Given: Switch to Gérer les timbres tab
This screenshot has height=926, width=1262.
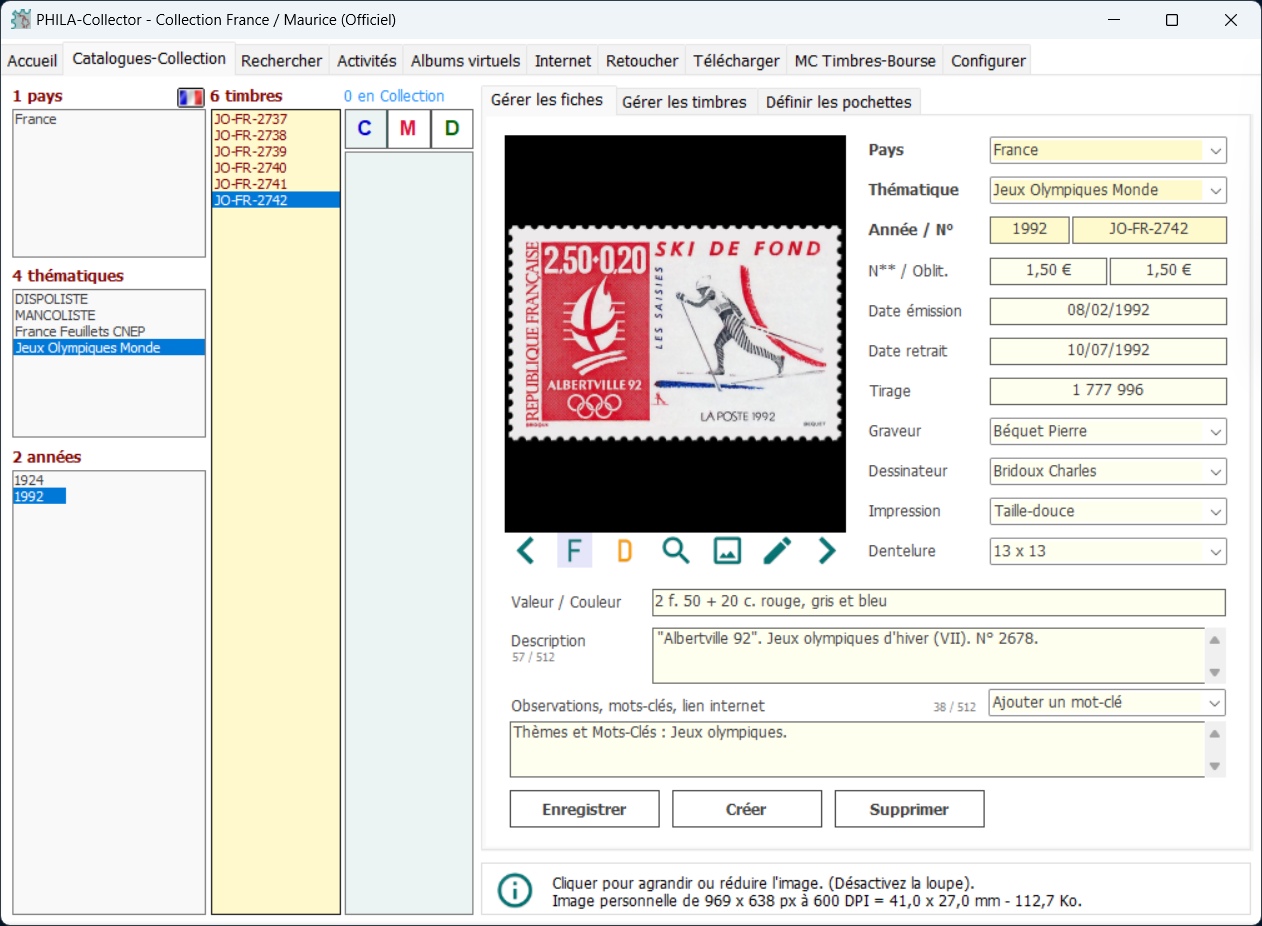Looking at the screenshot, I should pos(684,102).
